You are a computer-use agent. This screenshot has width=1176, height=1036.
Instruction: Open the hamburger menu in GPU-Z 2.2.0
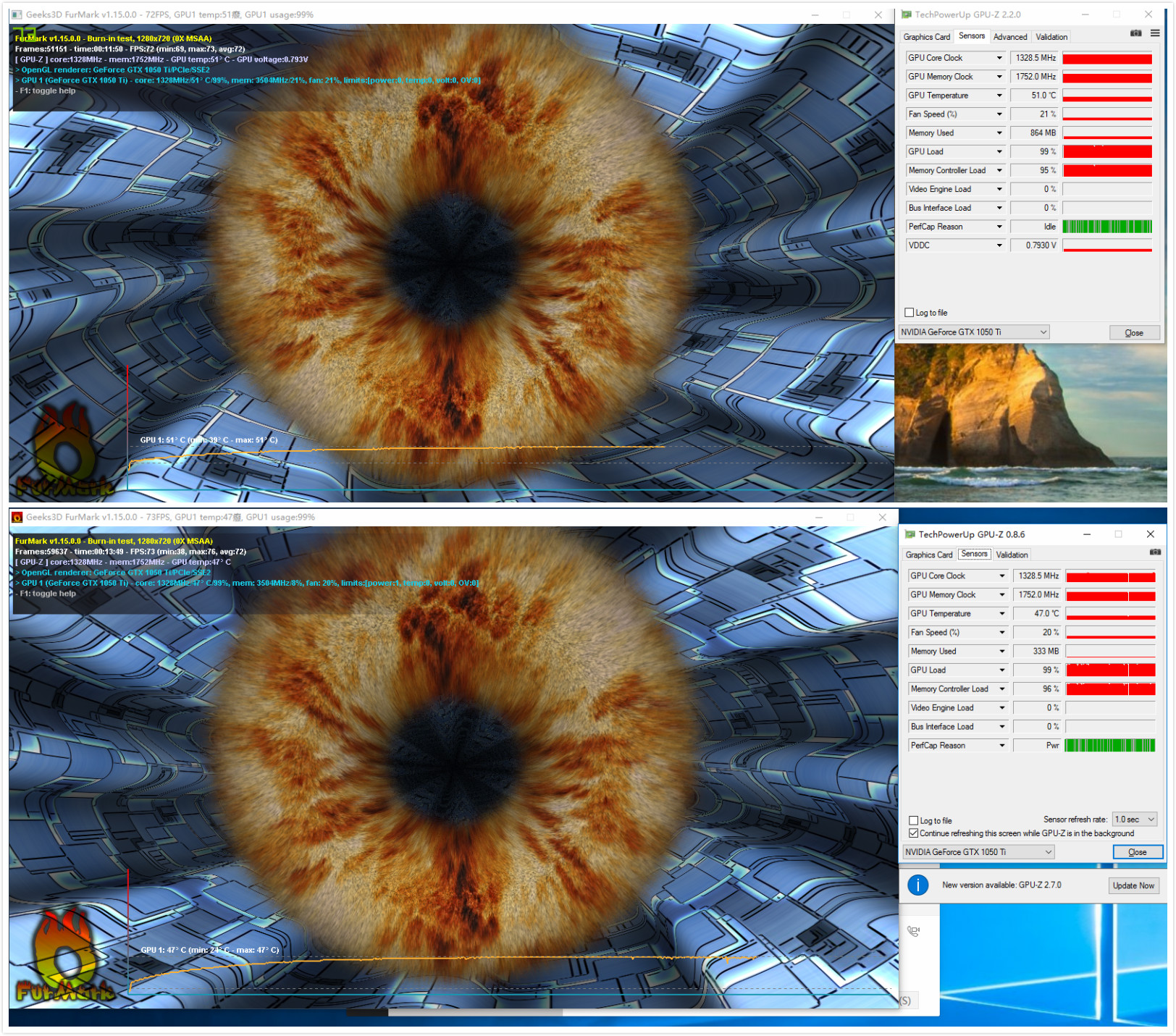click(x=1155, y=33)
